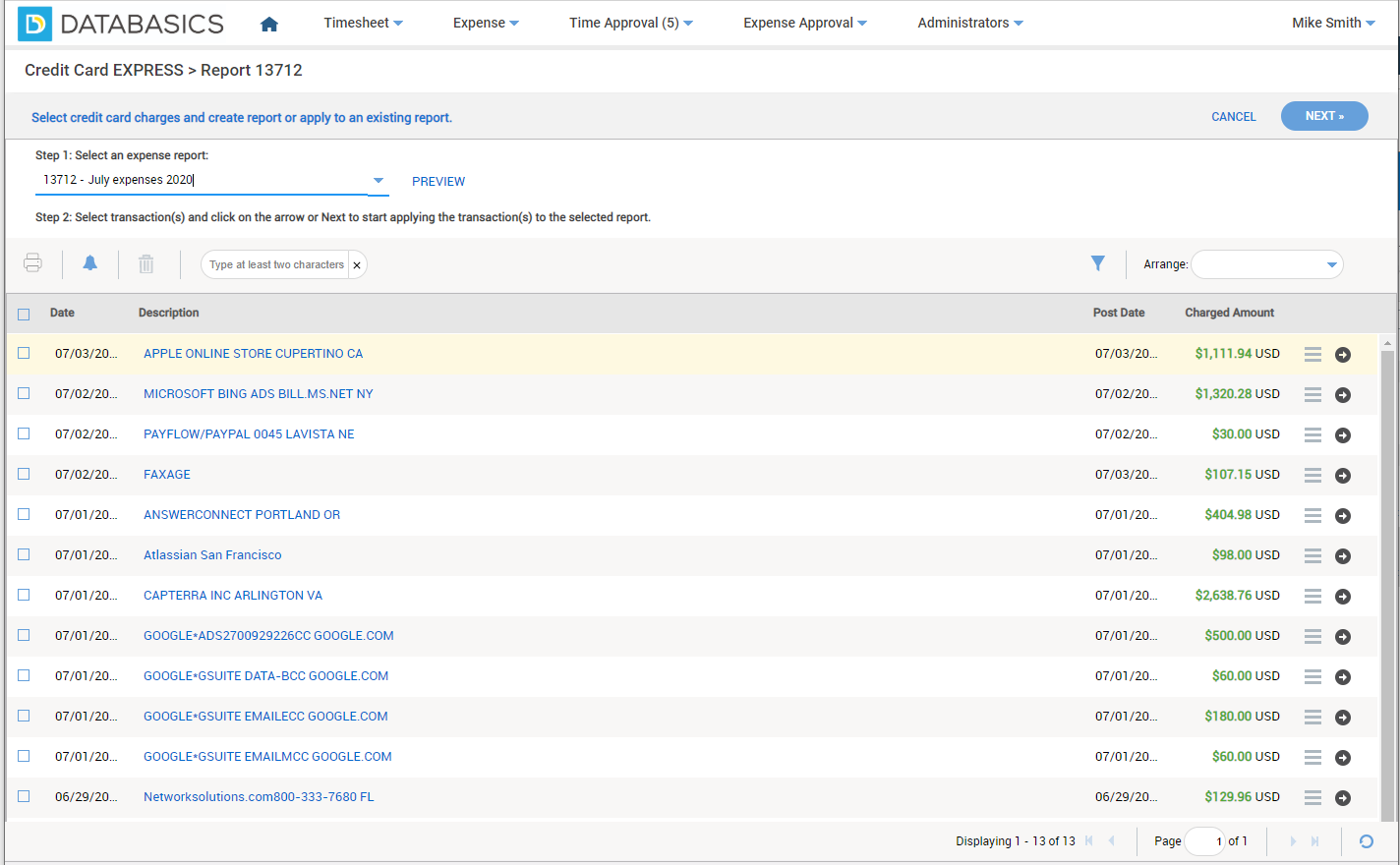Open the Administrators menu

point(970,23)
